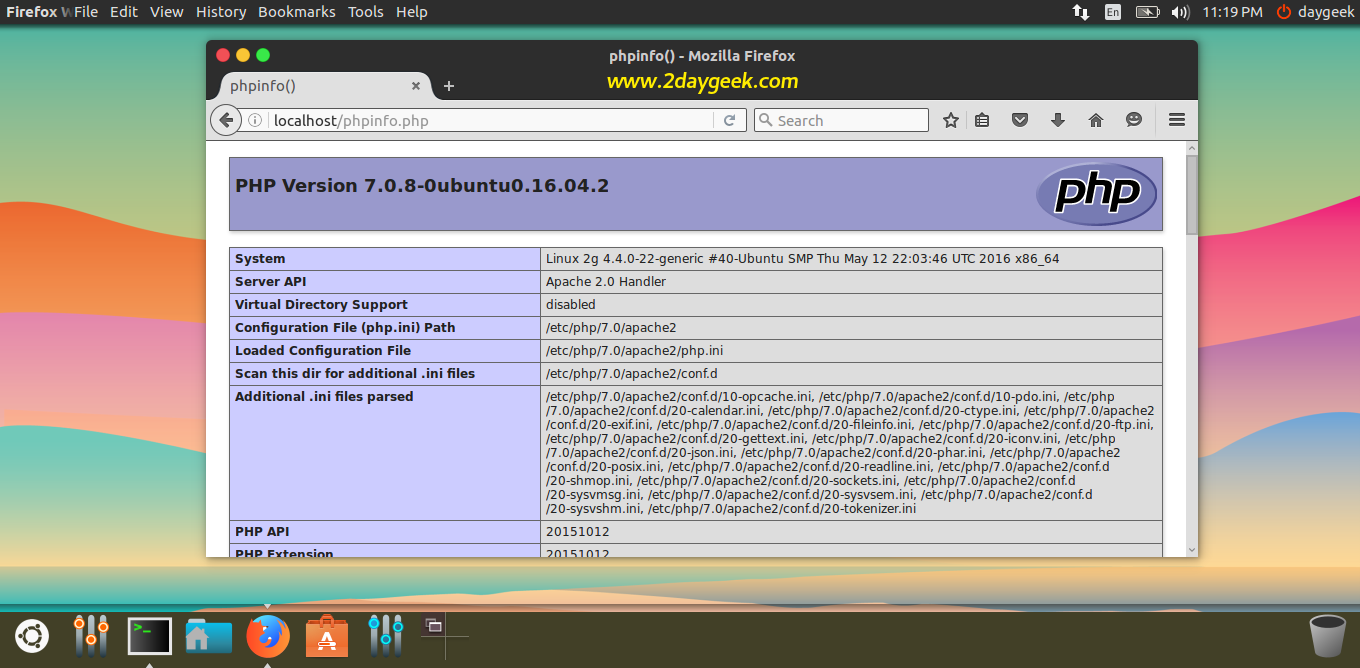
Task: Go to Firefox home page icon
Action: pyautogui.click(x=1096, y=120)
